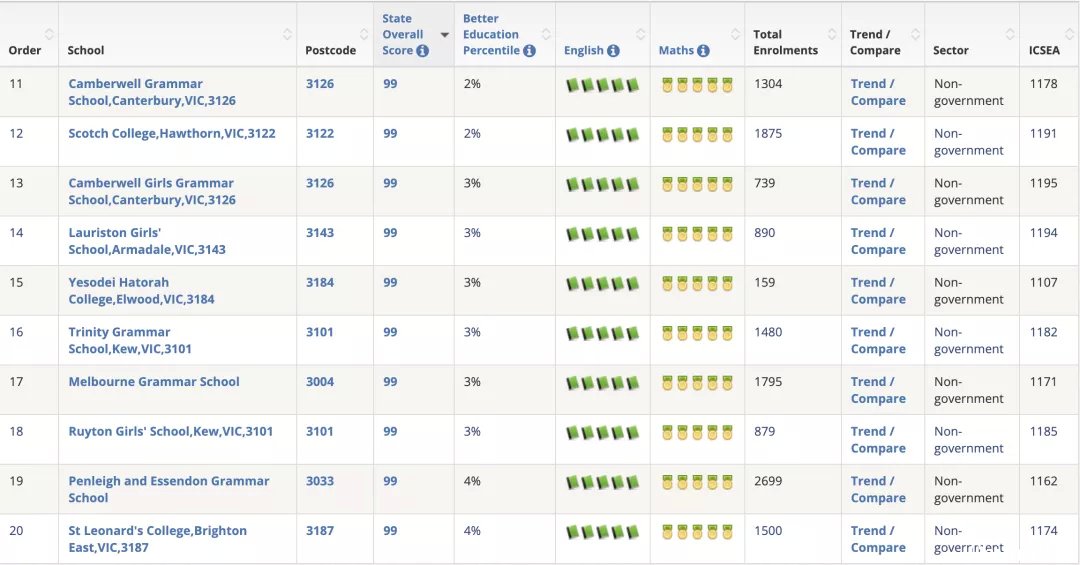Sort by ICSEA column arrows

[1070, 34]
